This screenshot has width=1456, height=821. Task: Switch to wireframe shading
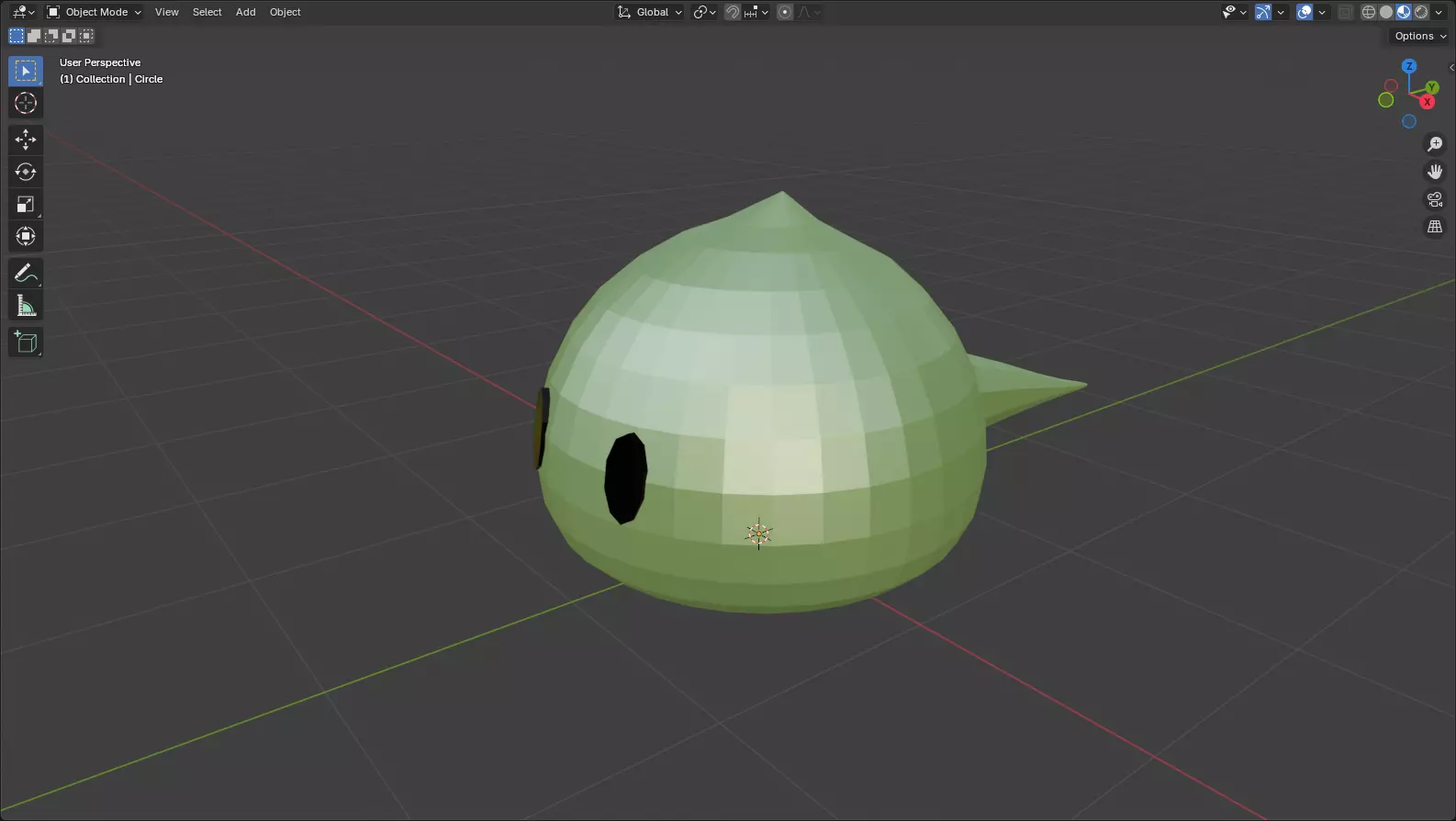1369,12
